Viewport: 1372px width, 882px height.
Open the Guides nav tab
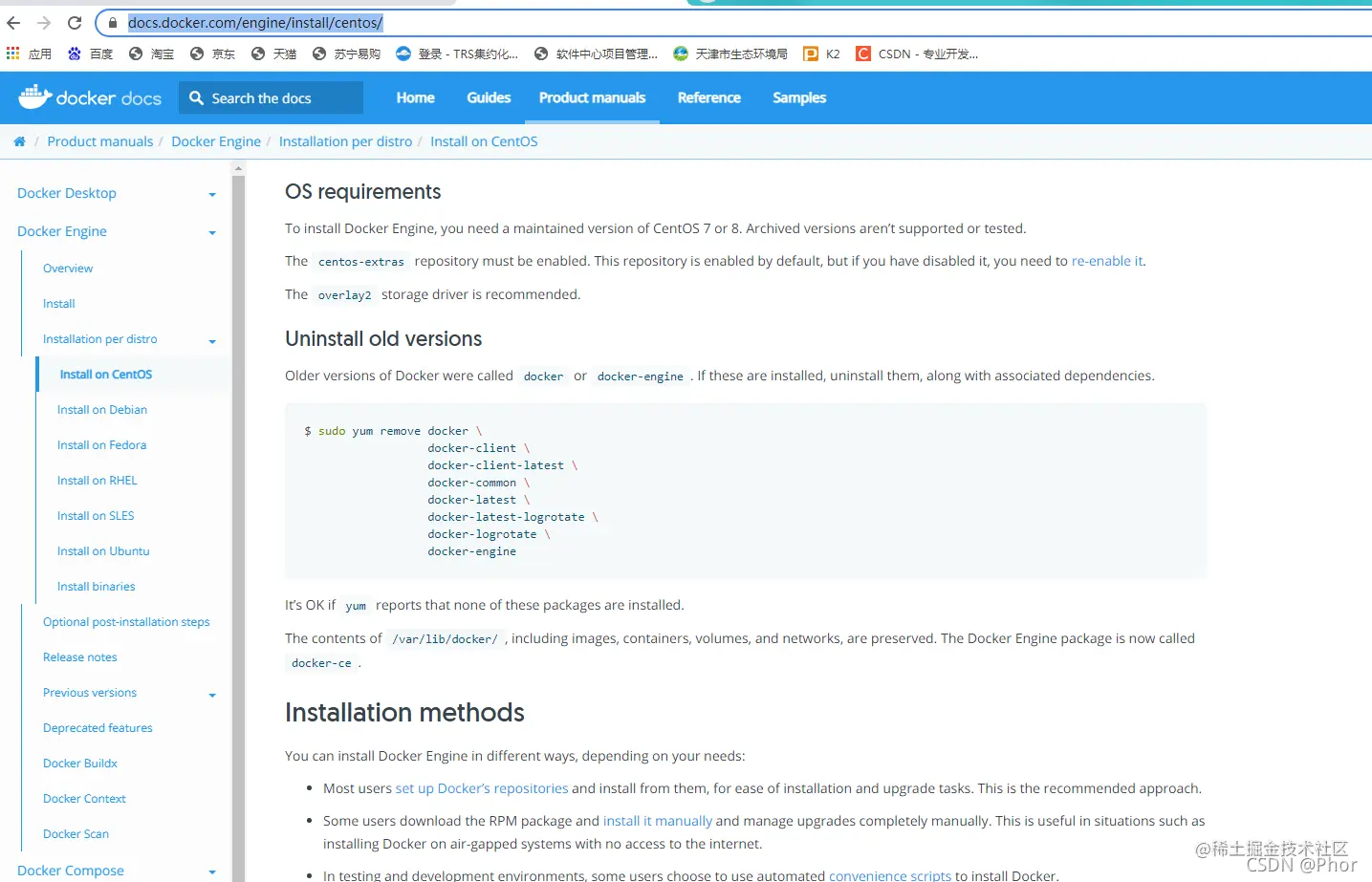[489, 97]
